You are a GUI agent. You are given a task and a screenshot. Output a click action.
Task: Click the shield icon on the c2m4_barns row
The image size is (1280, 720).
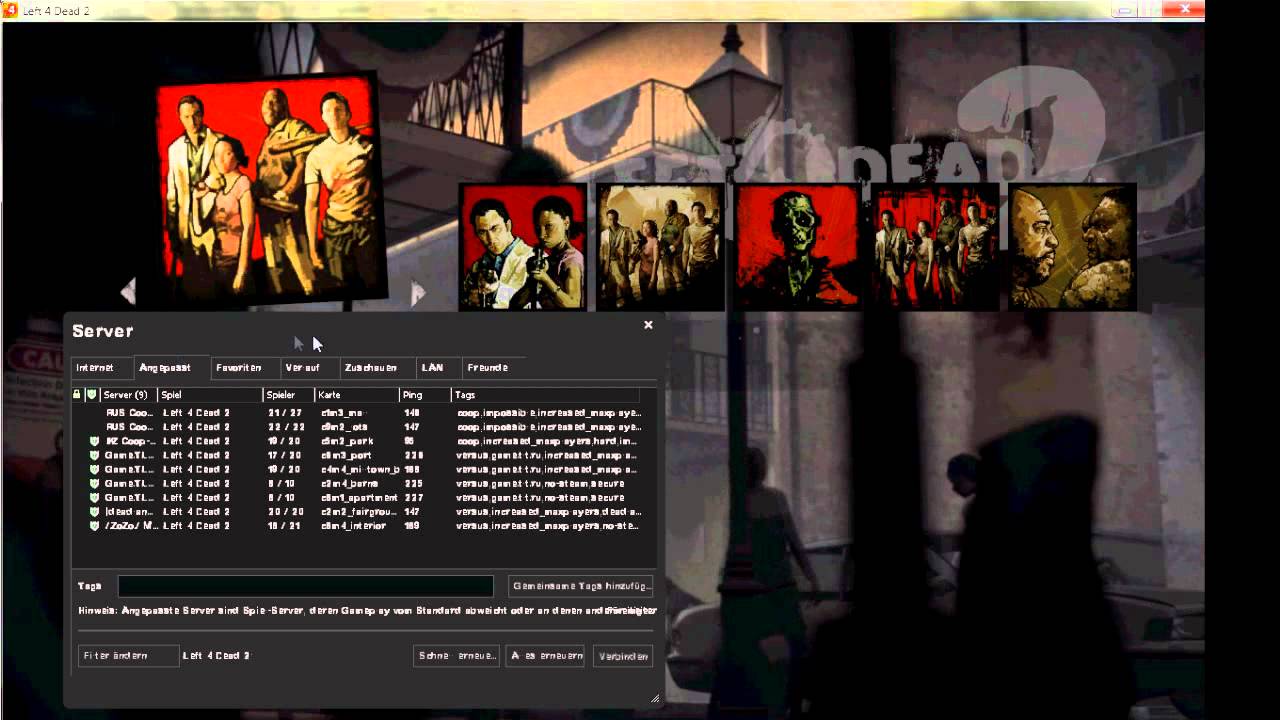94,483
